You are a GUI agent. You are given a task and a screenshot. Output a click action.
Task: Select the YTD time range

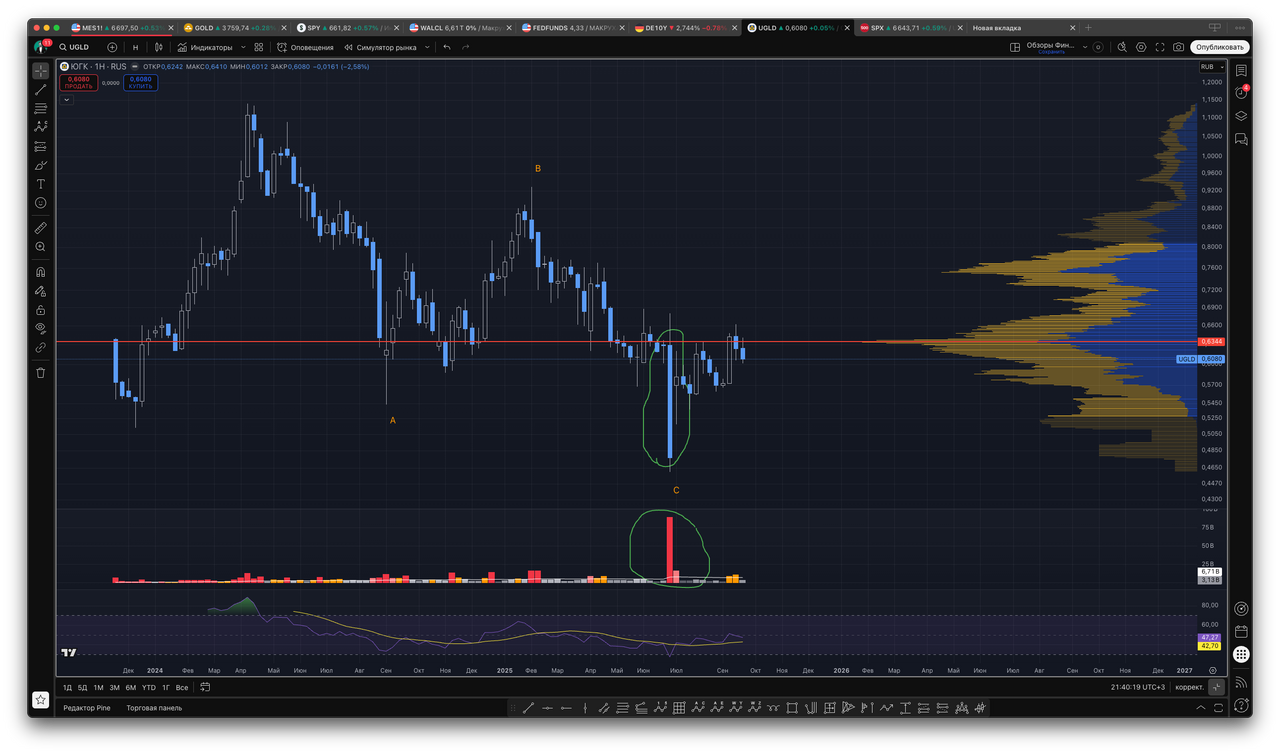pos(148,688)
